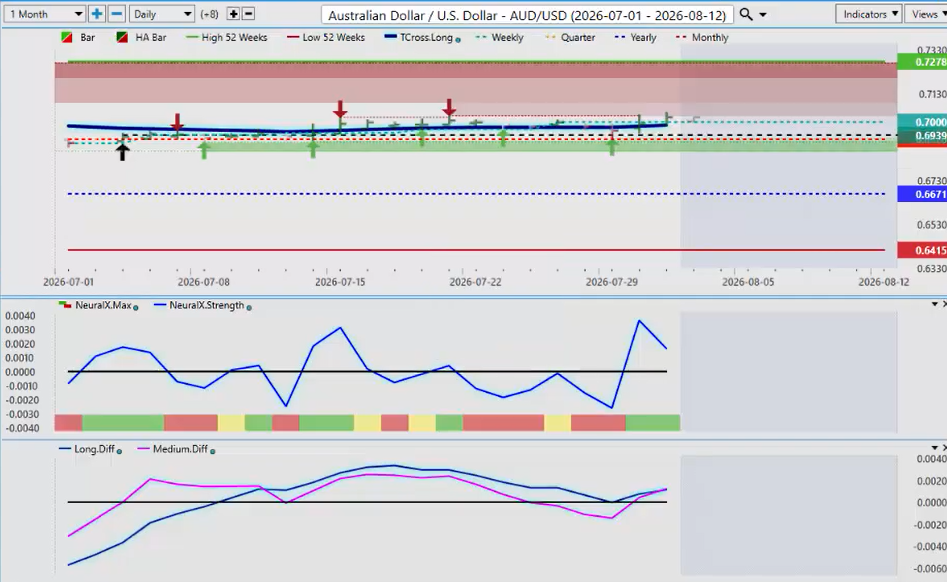Click the 2026-08-05 date axis label
Viewport: 947px width, 582px height.
click(x=748, y=282)
